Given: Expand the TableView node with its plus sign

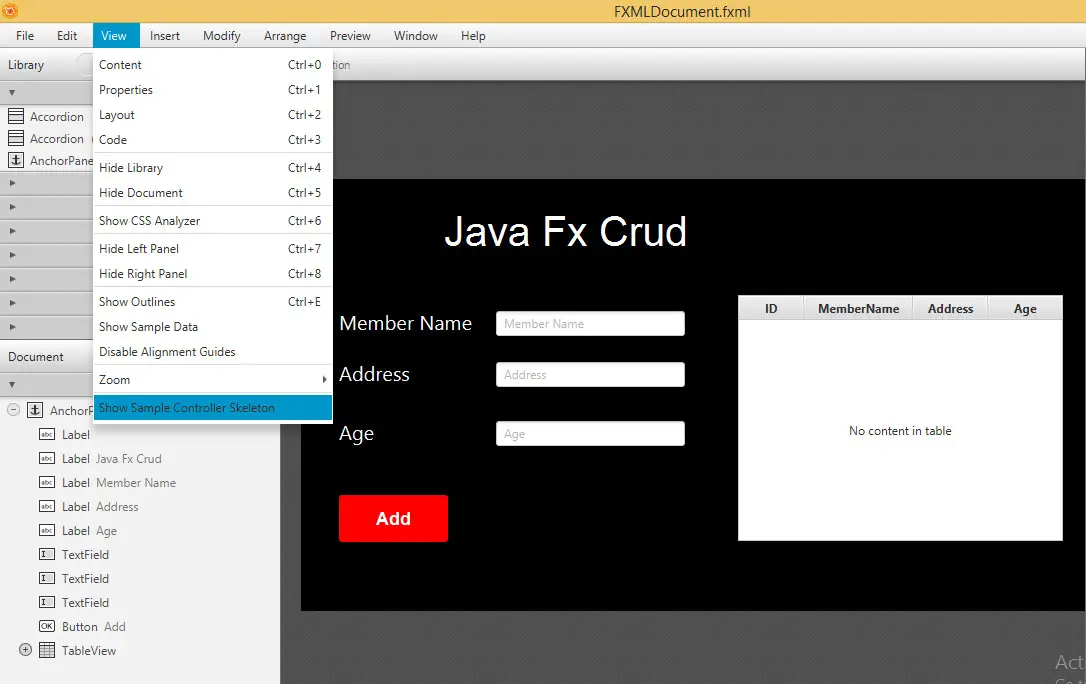Looking at the screenshot, I should click(x=23, y=650).
